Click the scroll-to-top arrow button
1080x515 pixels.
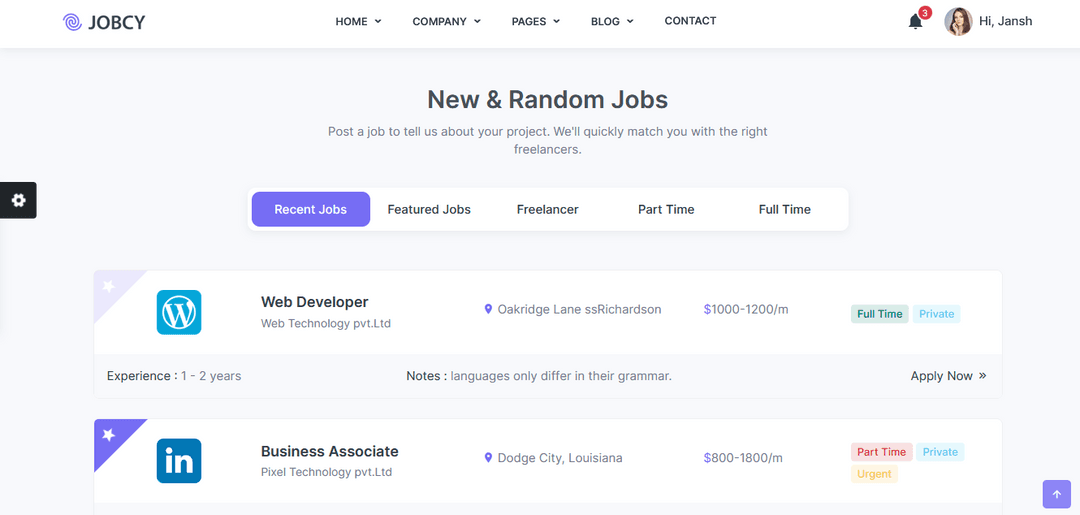(x=1056, y=494)
